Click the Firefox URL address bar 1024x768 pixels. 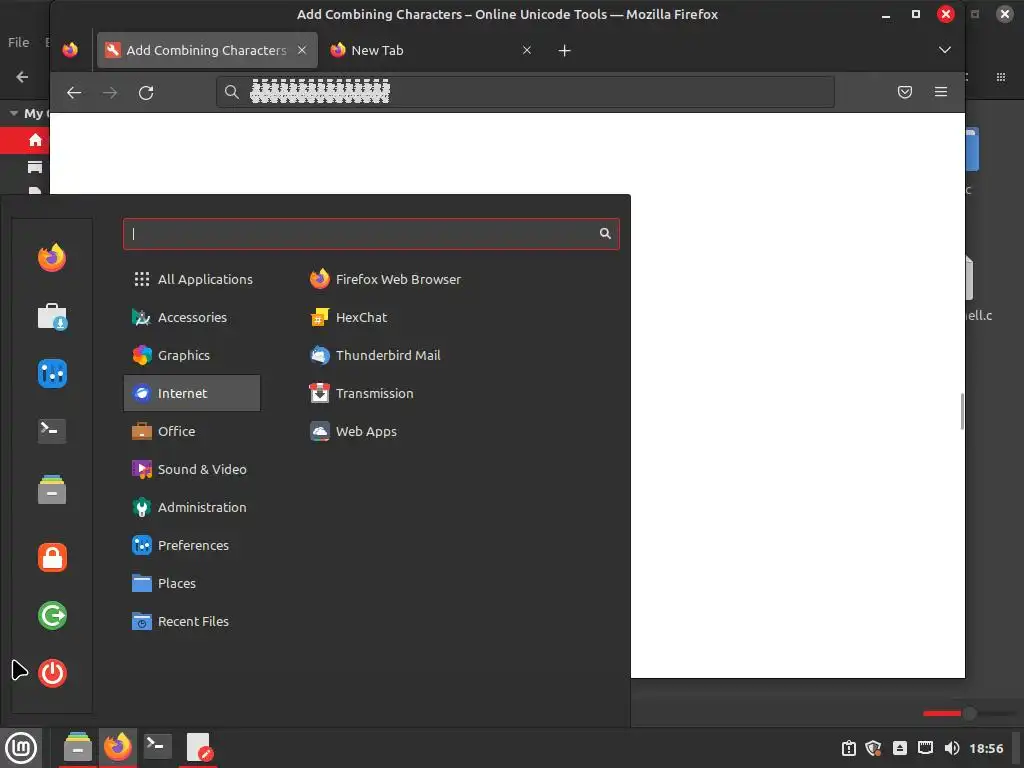(x=525, y=92)
